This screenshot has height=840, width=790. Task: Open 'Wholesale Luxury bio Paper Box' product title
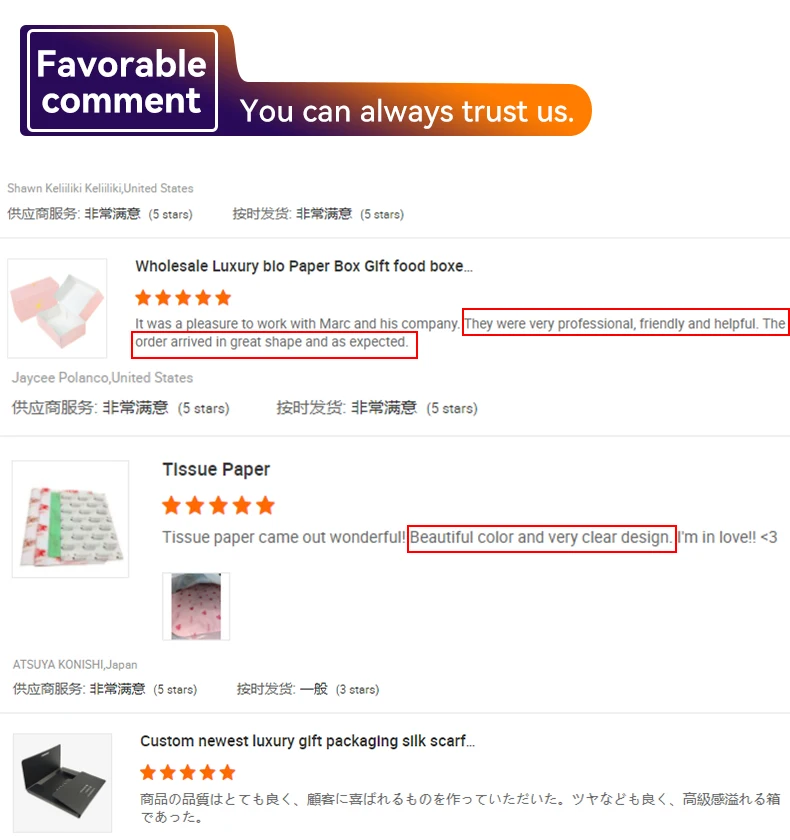click(x=304, y=266)
